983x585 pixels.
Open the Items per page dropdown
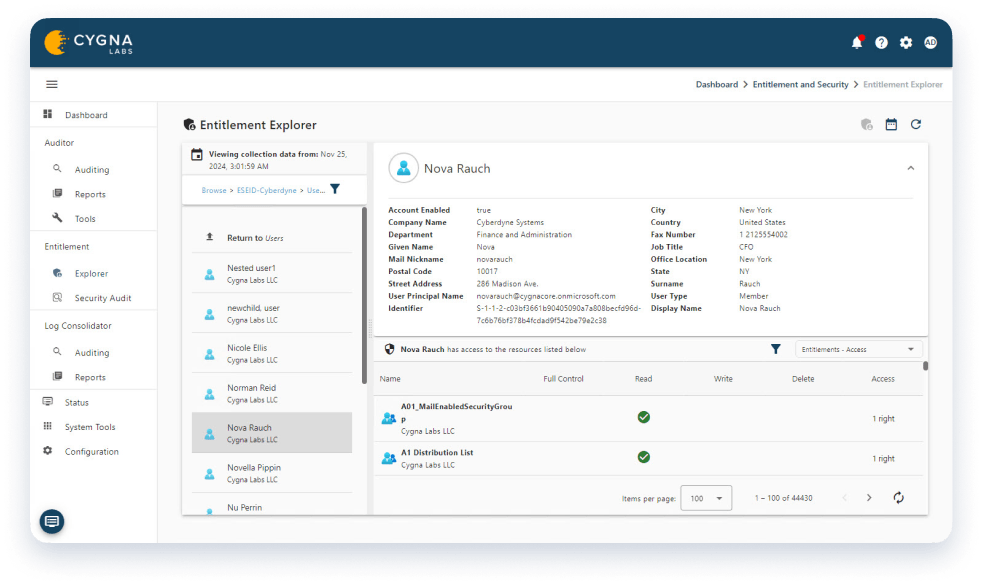[706, 497]
